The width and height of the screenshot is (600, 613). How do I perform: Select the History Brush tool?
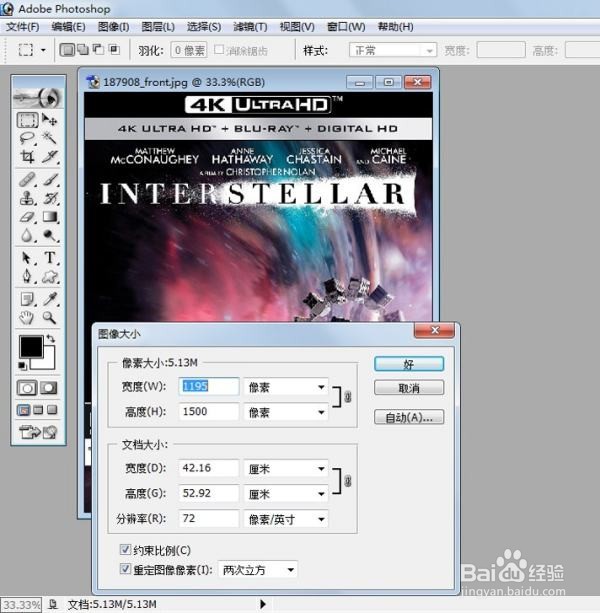click(x=50, y=198)
